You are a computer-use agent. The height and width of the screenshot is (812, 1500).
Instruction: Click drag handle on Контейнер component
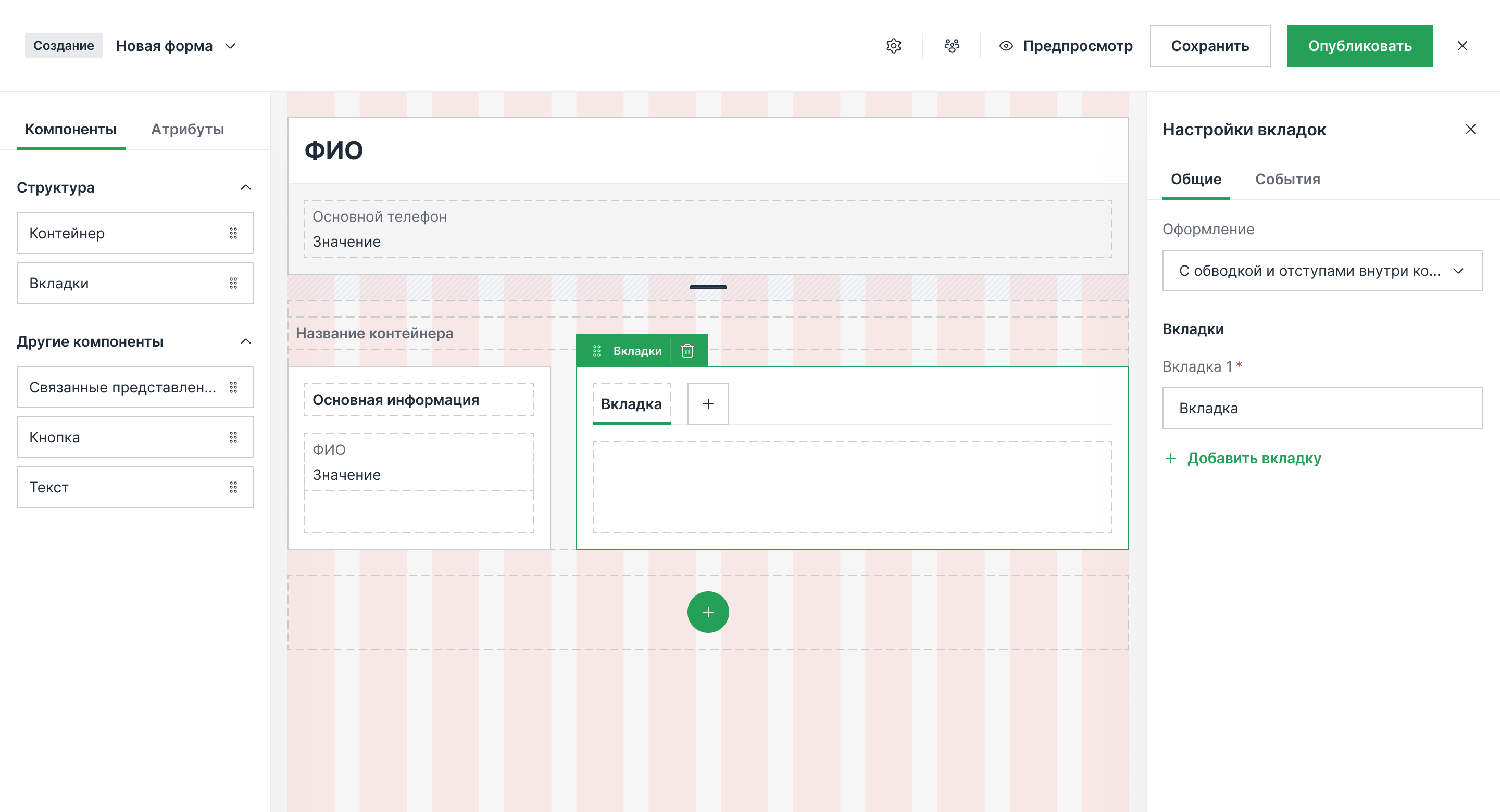coord(233,233)
